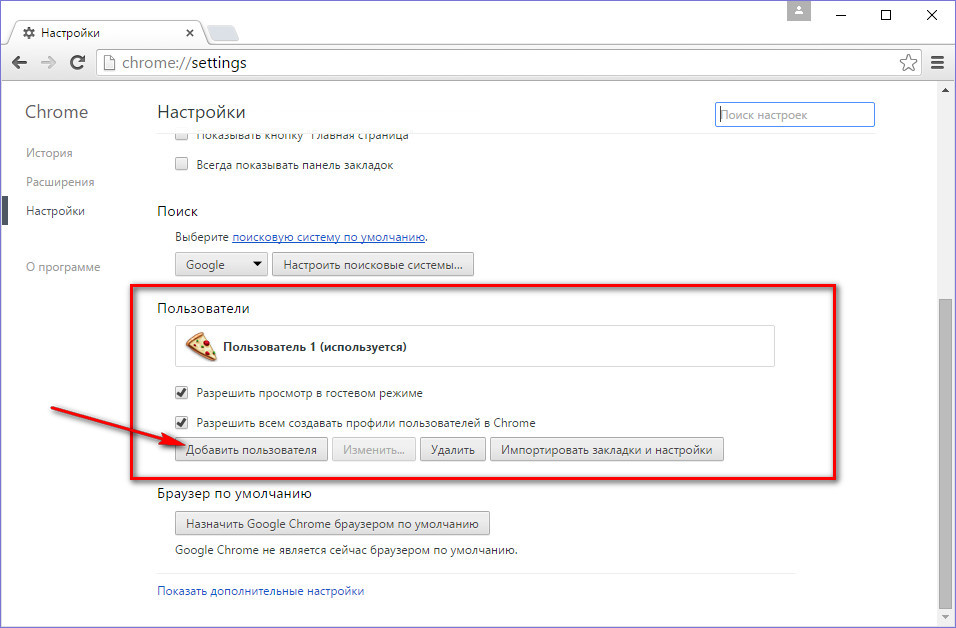Click the settings gear icon on tab
The width and height of the screenshot is (956, 628).
coord(28,33)
